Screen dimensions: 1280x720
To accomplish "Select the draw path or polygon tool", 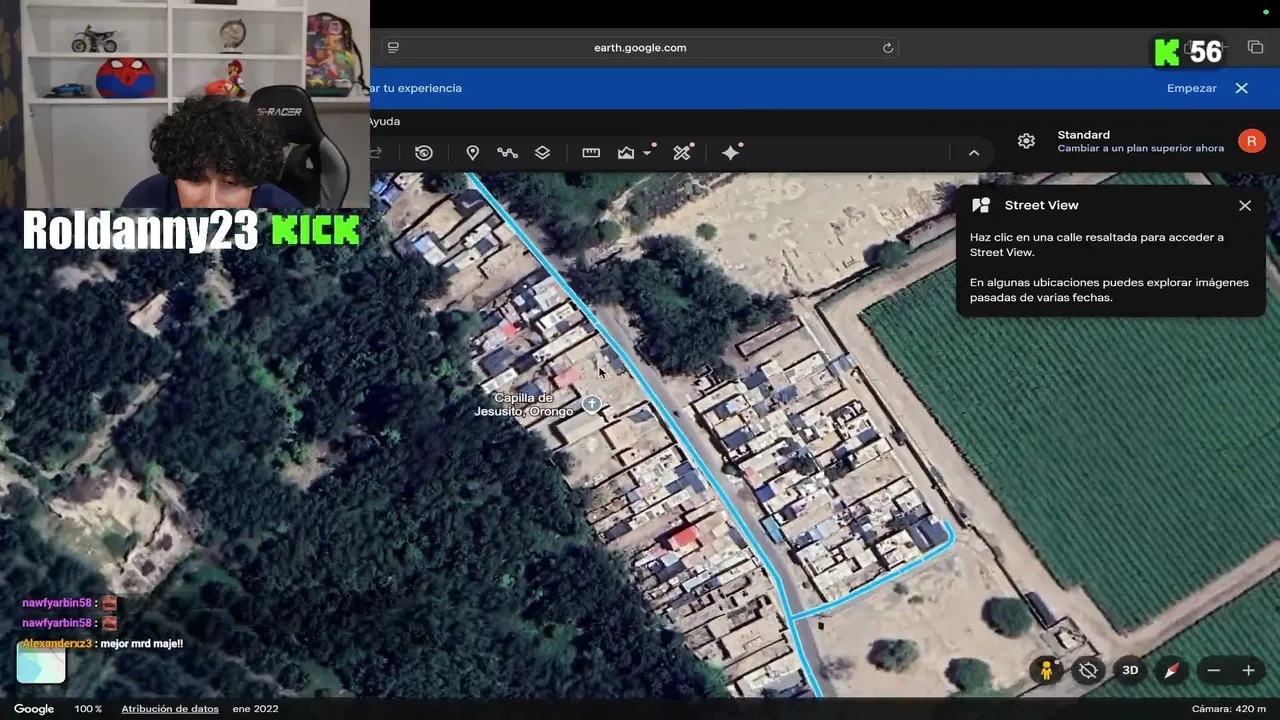I will tap(507, 153).
